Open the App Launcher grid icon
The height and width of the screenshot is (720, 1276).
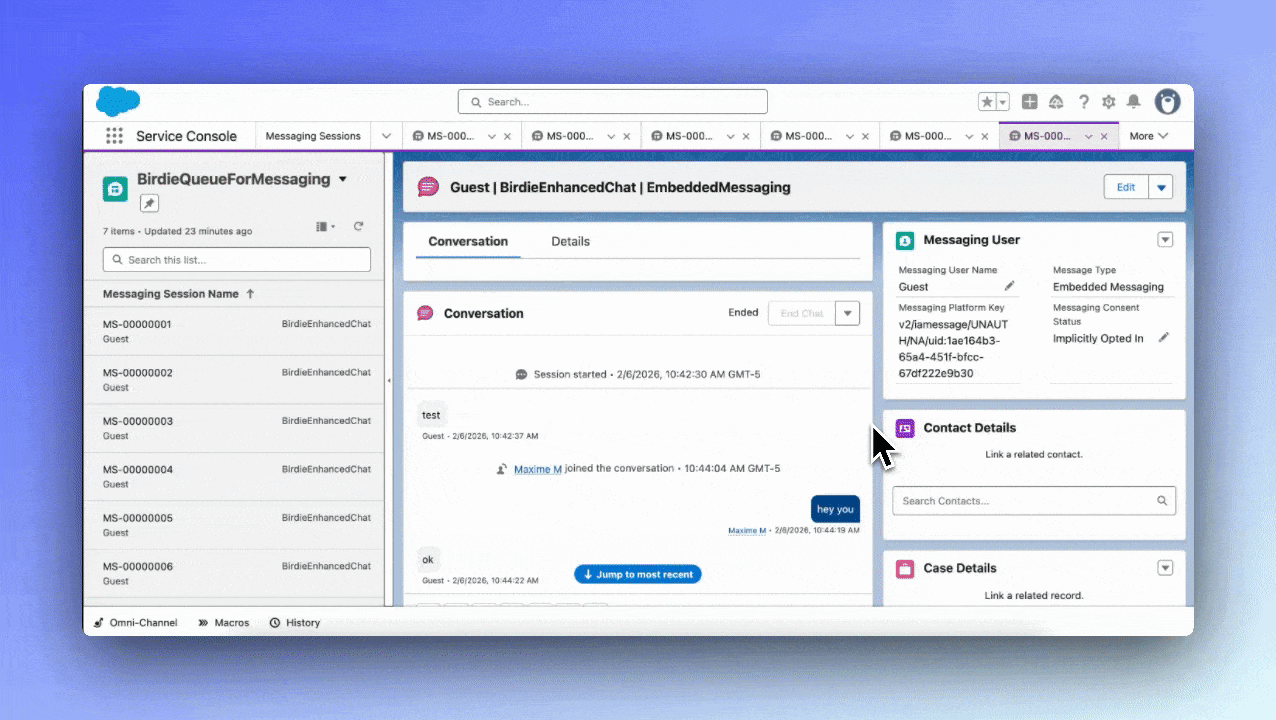tap(114, 136)
